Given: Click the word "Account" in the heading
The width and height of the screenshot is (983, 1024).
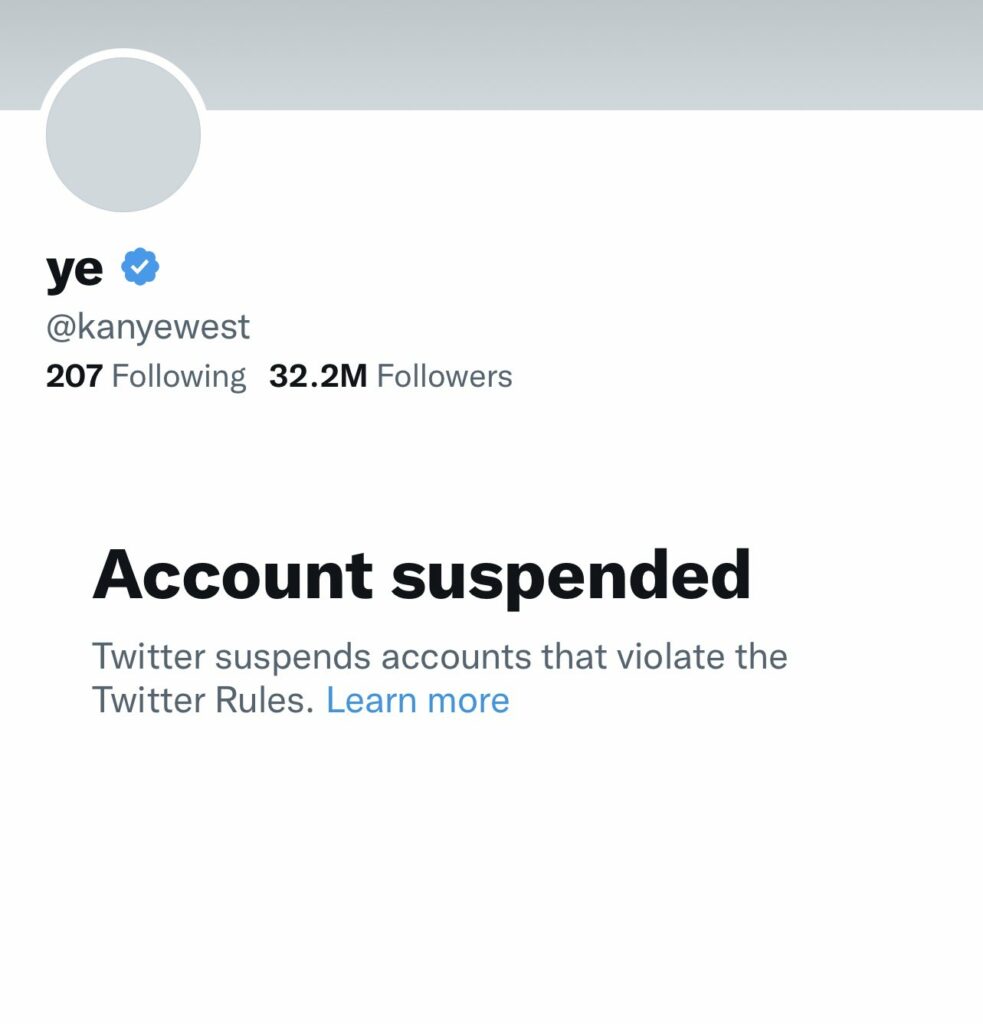Looking at the screenshot, I should [233, 575].
